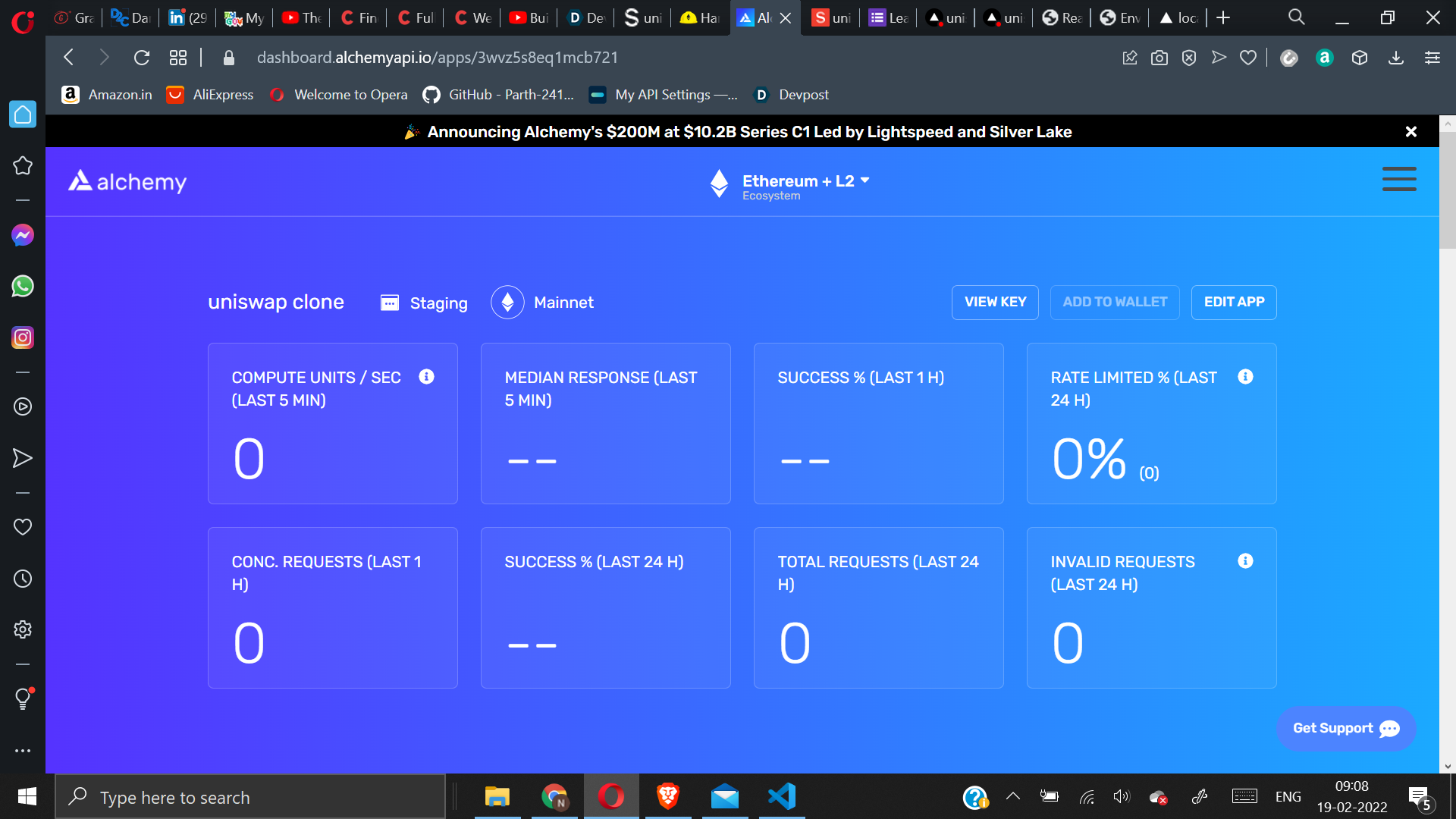This screenshot has height=819, width=1456.
Task: Click info icon on Rate Limited card
Action: (x=1245, y=377)
